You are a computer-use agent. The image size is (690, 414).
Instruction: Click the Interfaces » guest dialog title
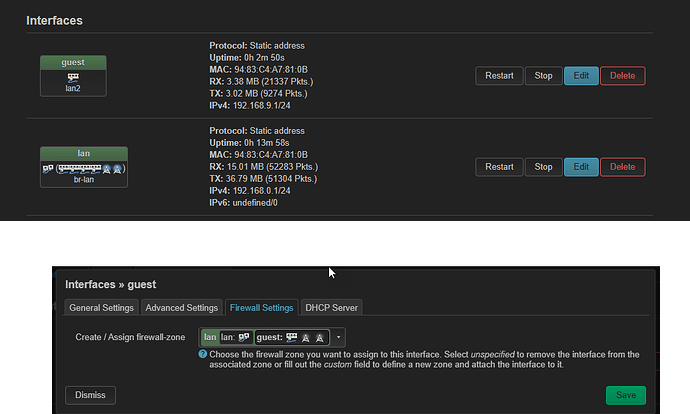110,285
